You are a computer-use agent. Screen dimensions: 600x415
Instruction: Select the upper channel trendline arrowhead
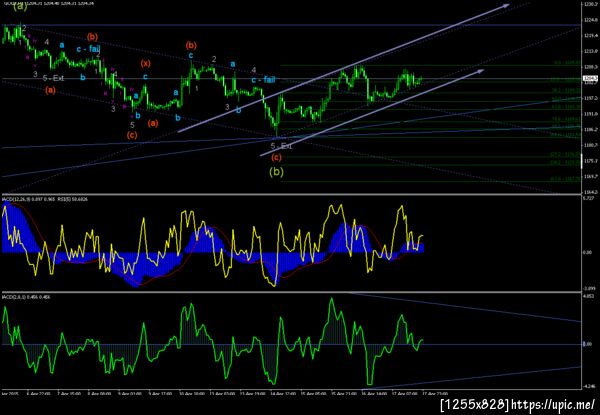tap(506, 5)
